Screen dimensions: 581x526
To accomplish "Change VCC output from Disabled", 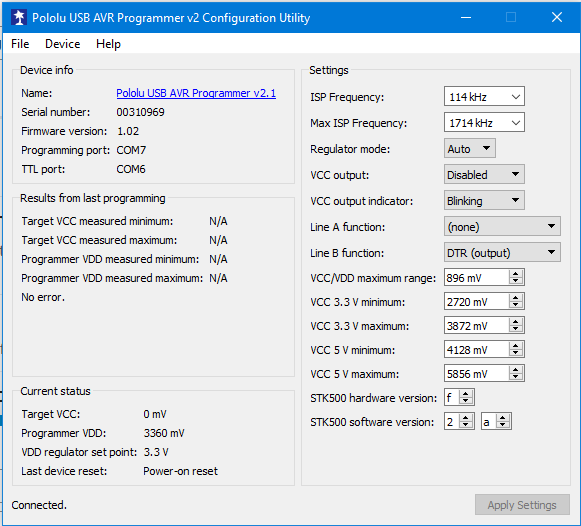I will pos(484,174).
